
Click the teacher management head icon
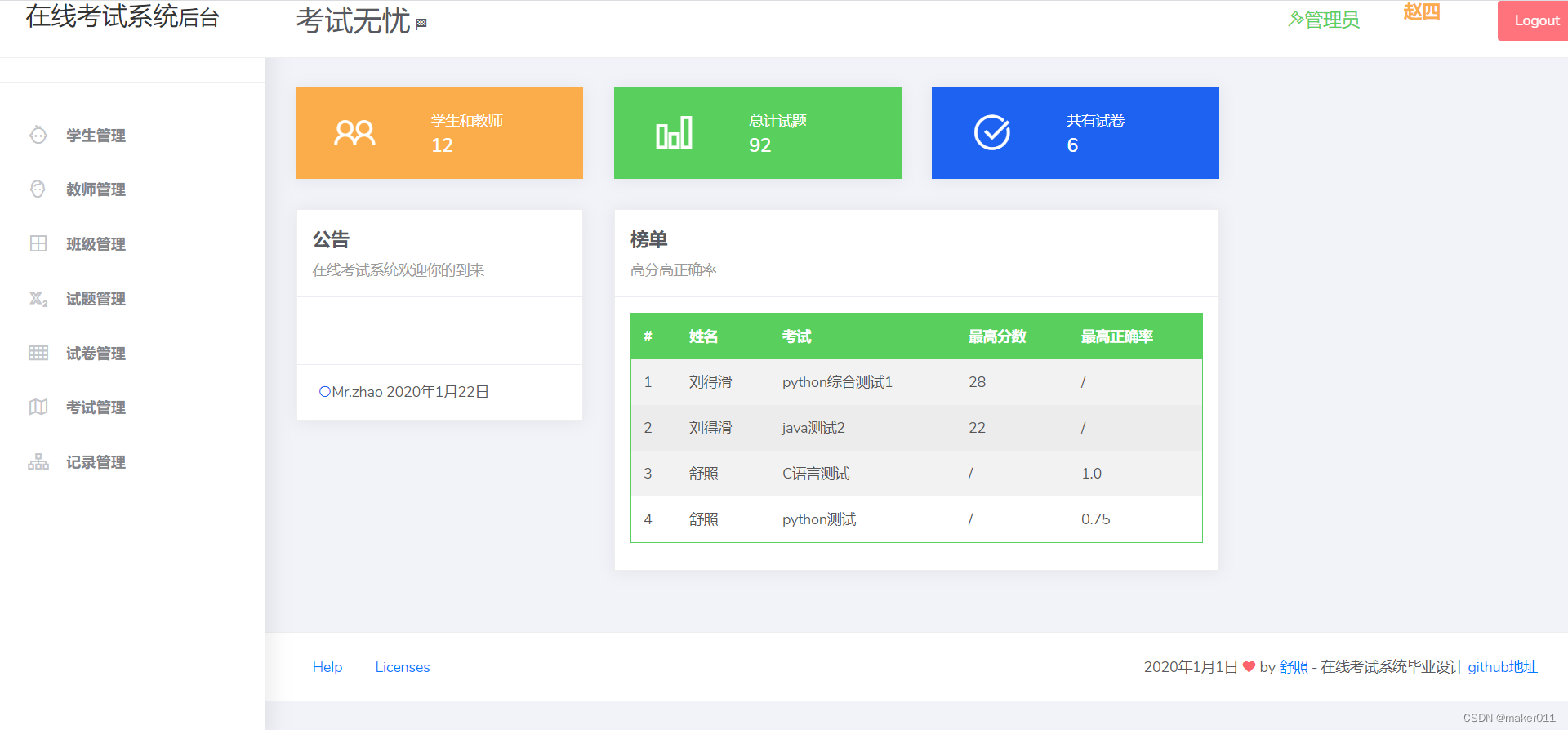pyautogui.click(x=38, y=189)
